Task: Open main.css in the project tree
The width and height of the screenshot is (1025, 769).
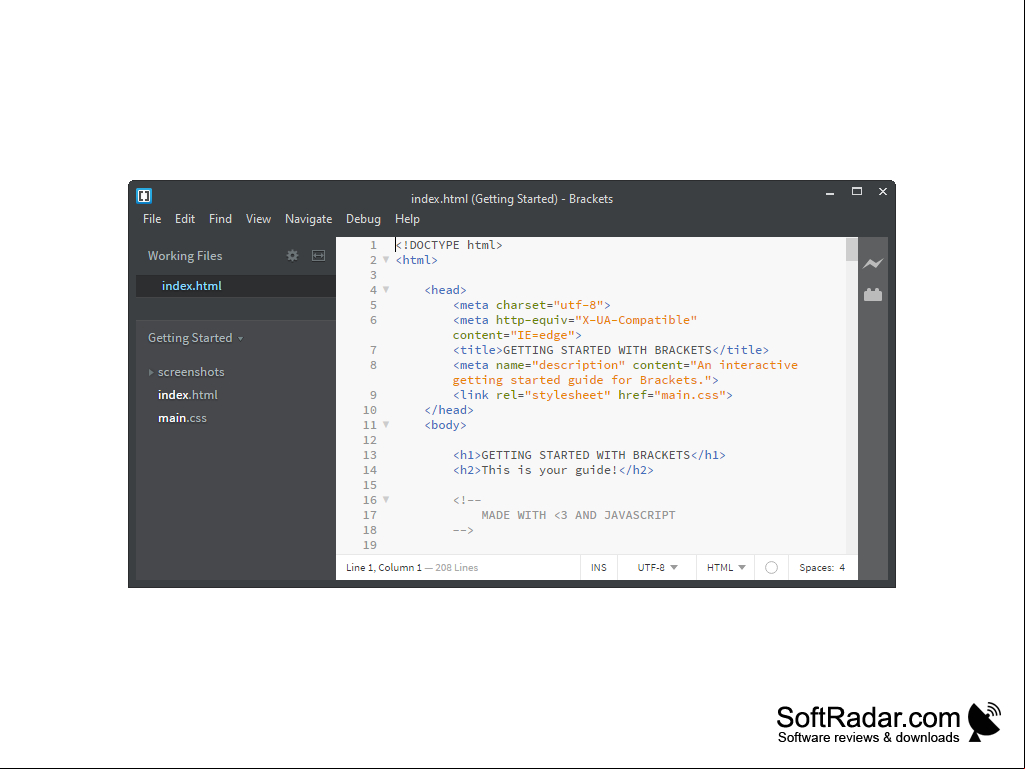Action: tap(182, 418)
